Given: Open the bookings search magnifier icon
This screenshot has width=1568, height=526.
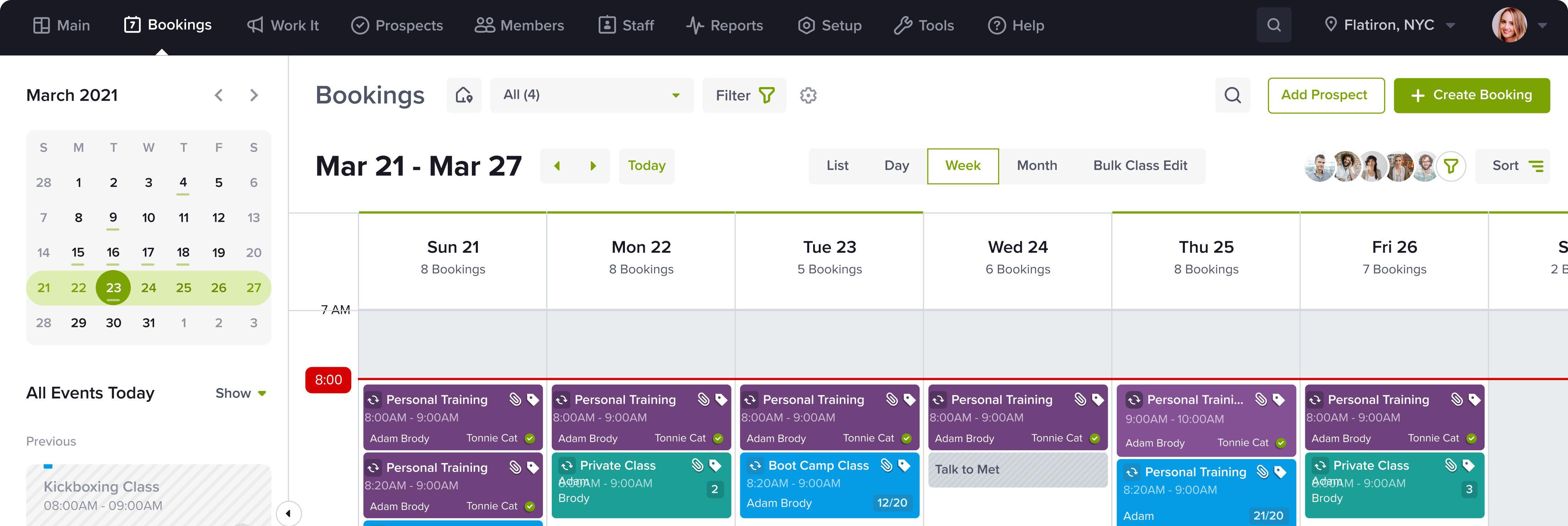Looking at the screenshot, I should tap(1232, 95).
